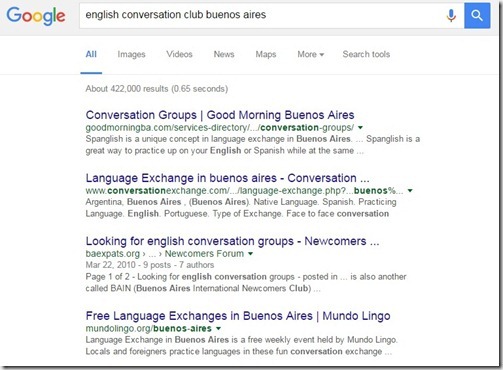The image size is (503, 370).
Task: Expand arrow next to Newcomers Forum breadcrumb
Action: pyautogui.click(x=250, y=254)
